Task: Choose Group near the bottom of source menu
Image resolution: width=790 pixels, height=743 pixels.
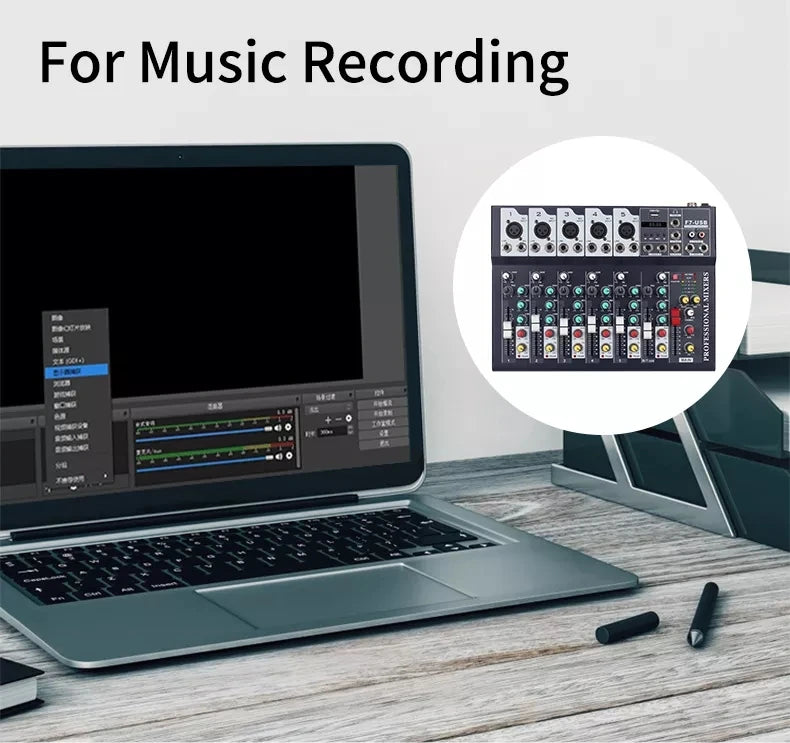Action: [x=62, y=465]
